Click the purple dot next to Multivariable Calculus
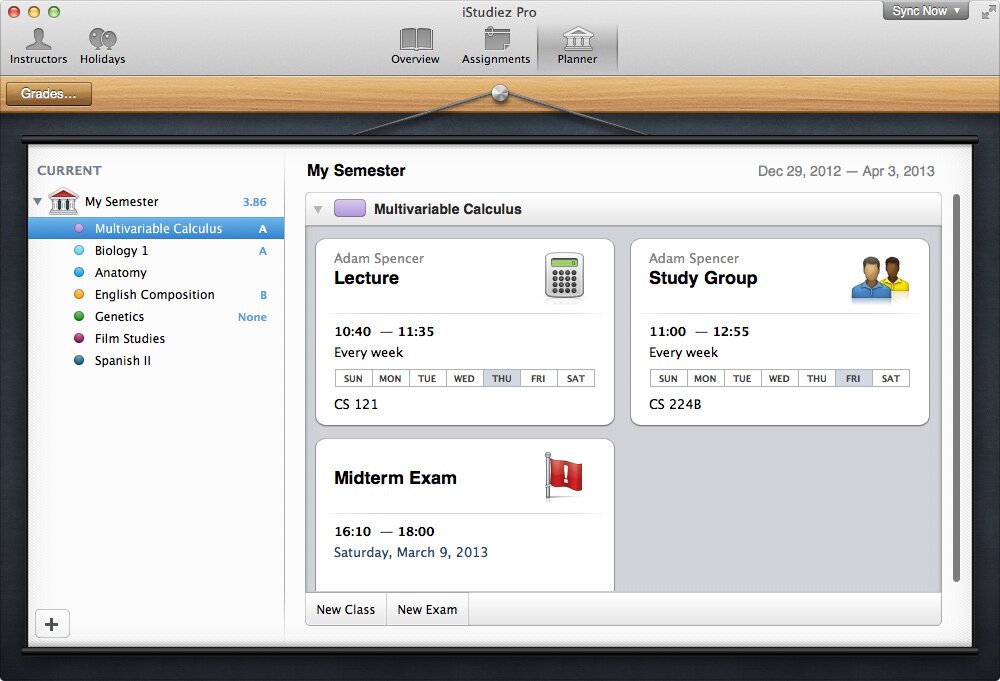 point(79,228)
